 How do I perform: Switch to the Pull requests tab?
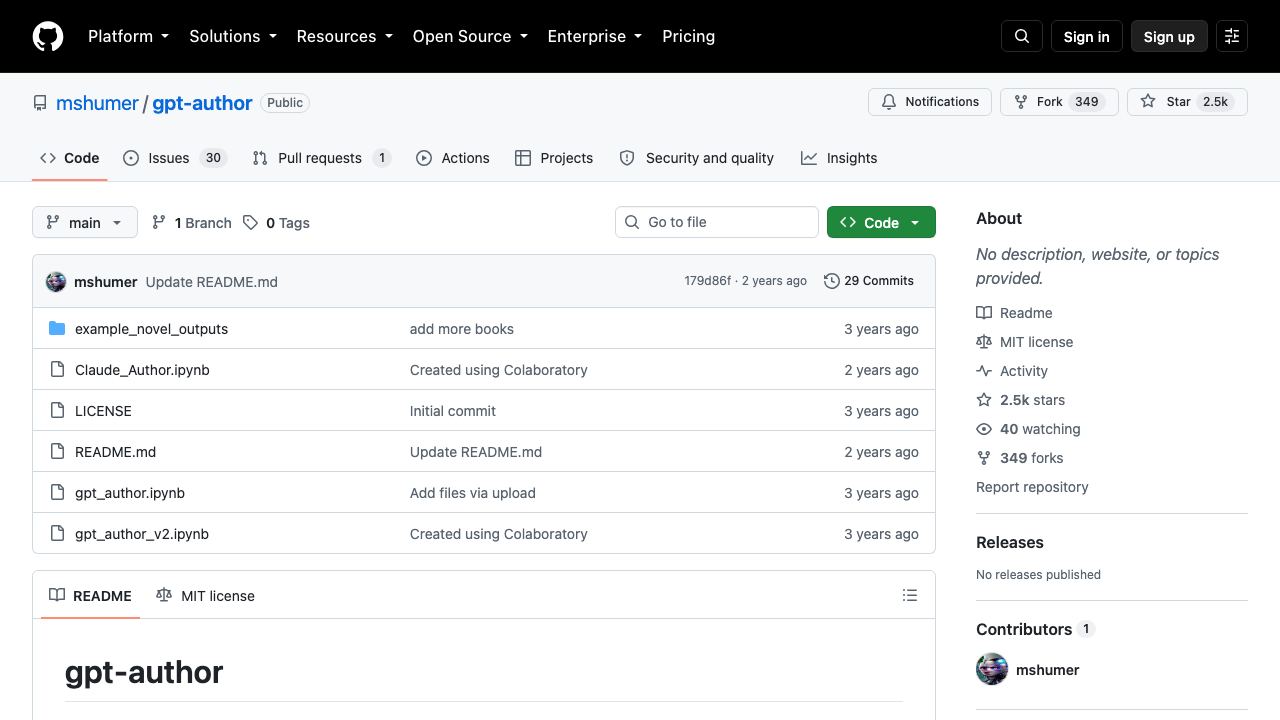point(321,158)
